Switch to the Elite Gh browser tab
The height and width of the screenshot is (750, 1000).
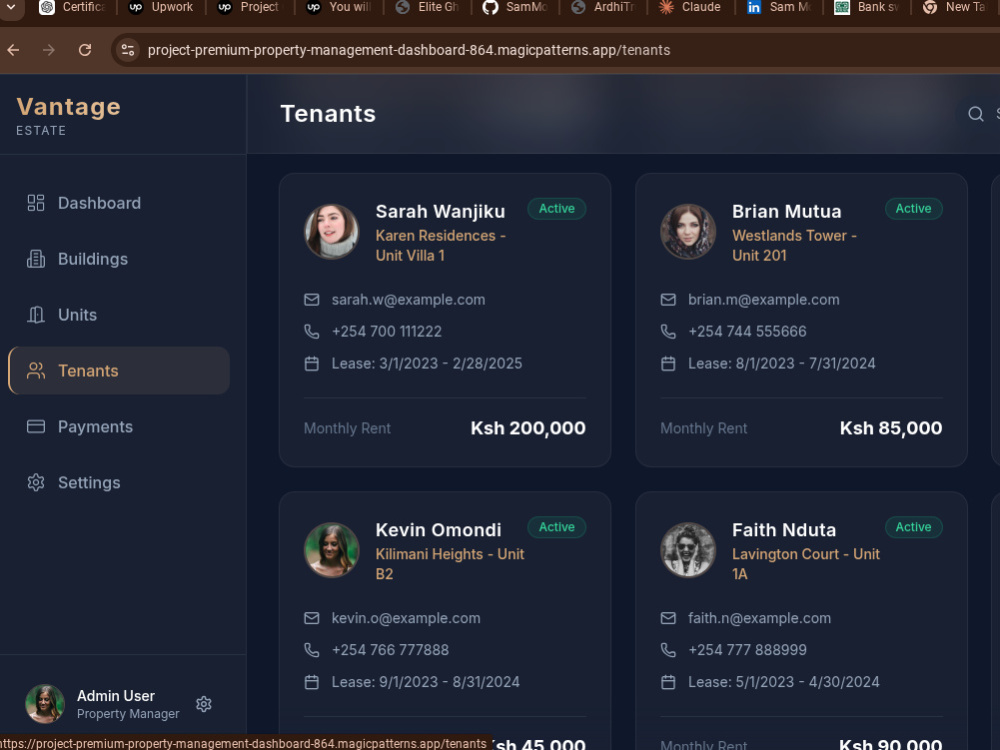(x=427, y=7)
